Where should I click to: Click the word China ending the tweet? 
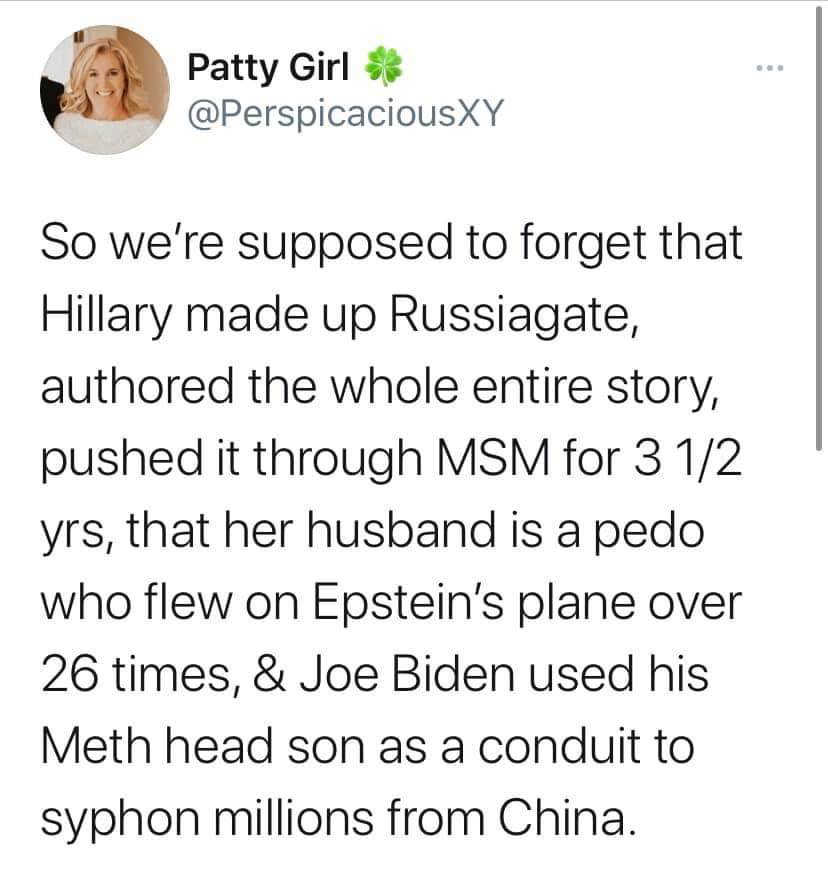pyautogui.click(x=567, y=818)
